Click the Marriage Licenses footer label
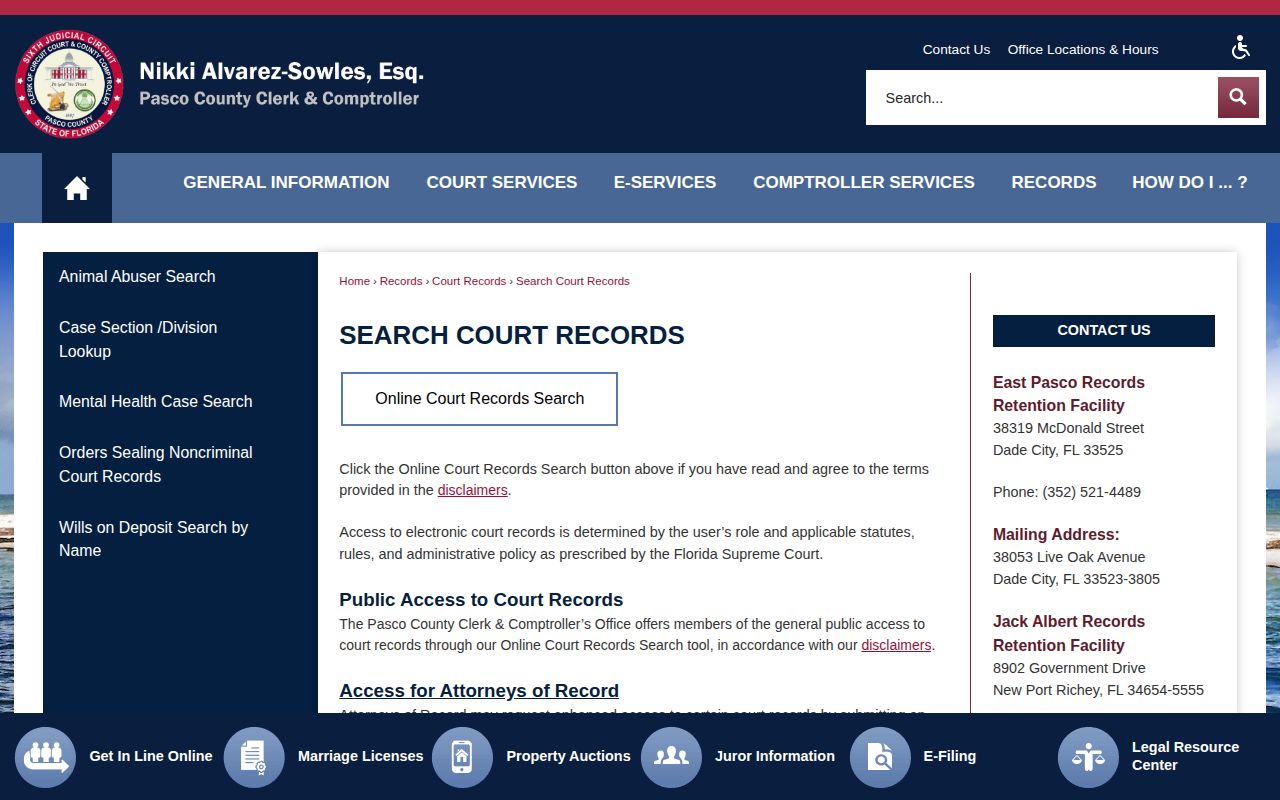Image resolution: width=1280 pixels, height=800 pixels. [361, 756]
